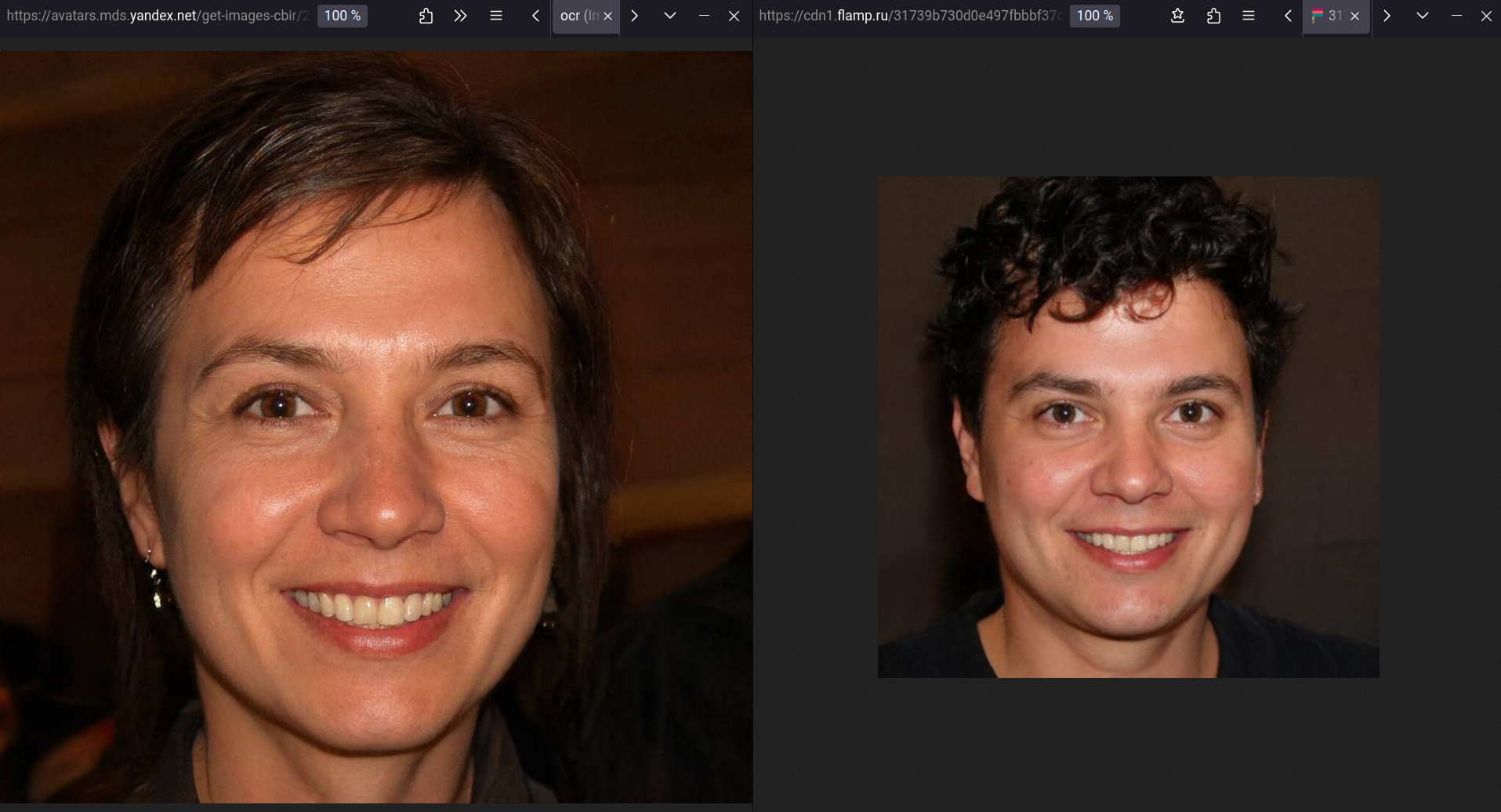Image resolution: width=1501 pixels, height=812 pixels.
Task: Close the 'ocr' tab
Action: pos(607,16)
